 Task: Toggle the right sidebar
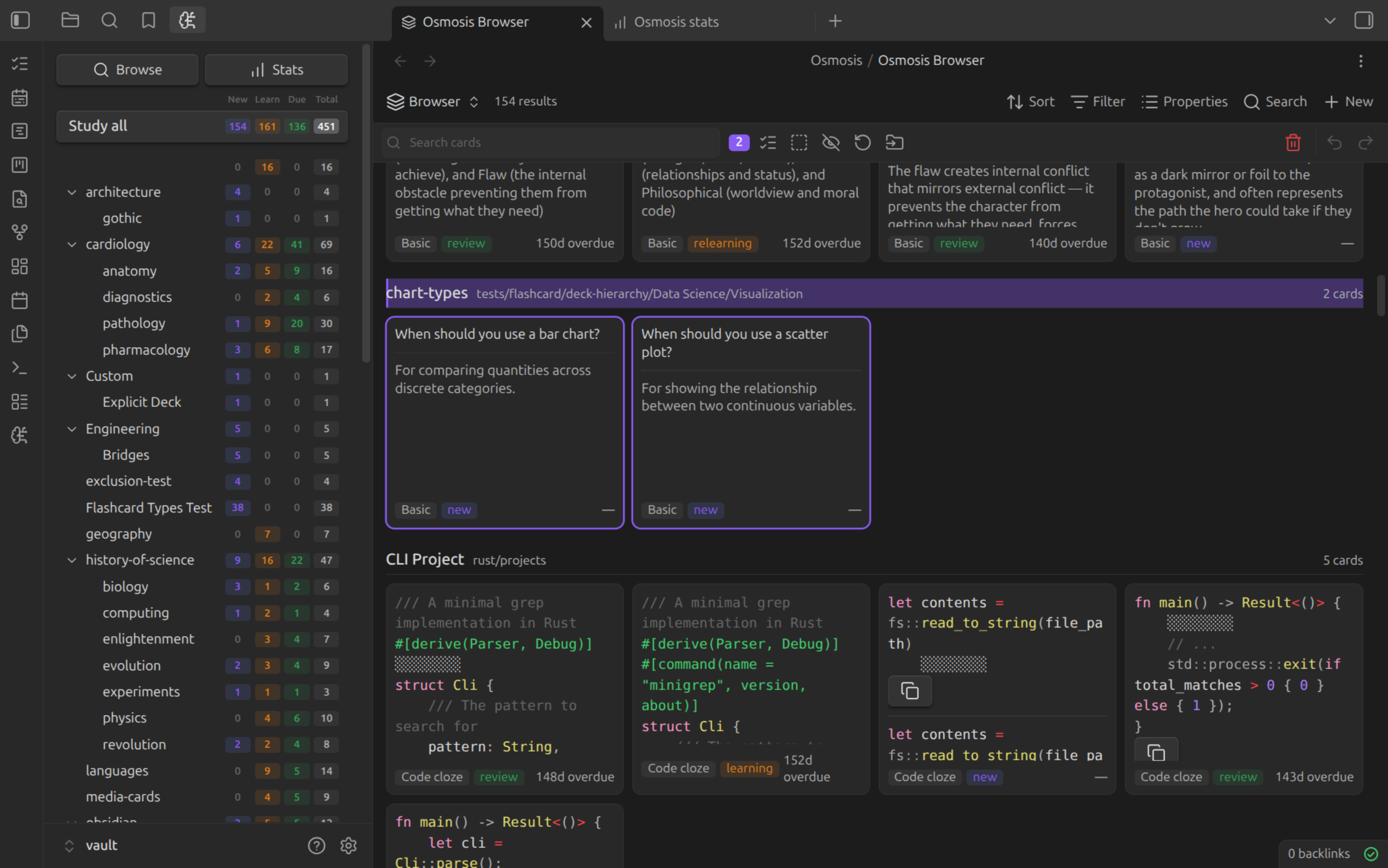[1363, 21]
